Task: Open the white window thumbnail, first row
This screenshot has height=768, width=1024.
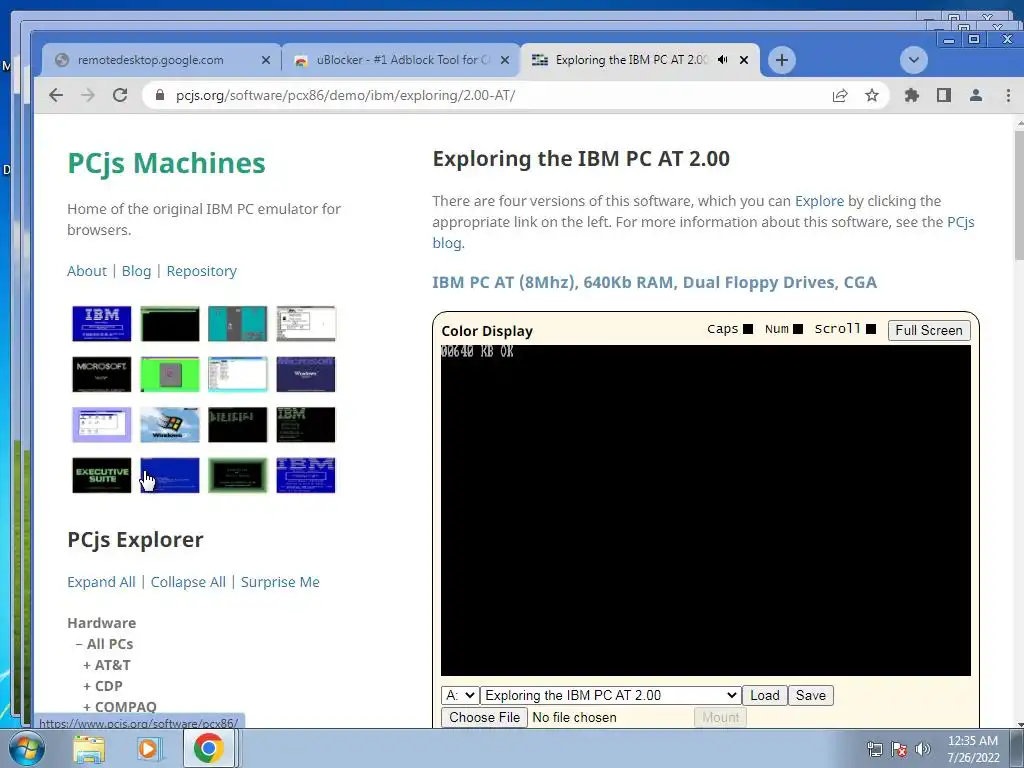Action: click(306, 323)
